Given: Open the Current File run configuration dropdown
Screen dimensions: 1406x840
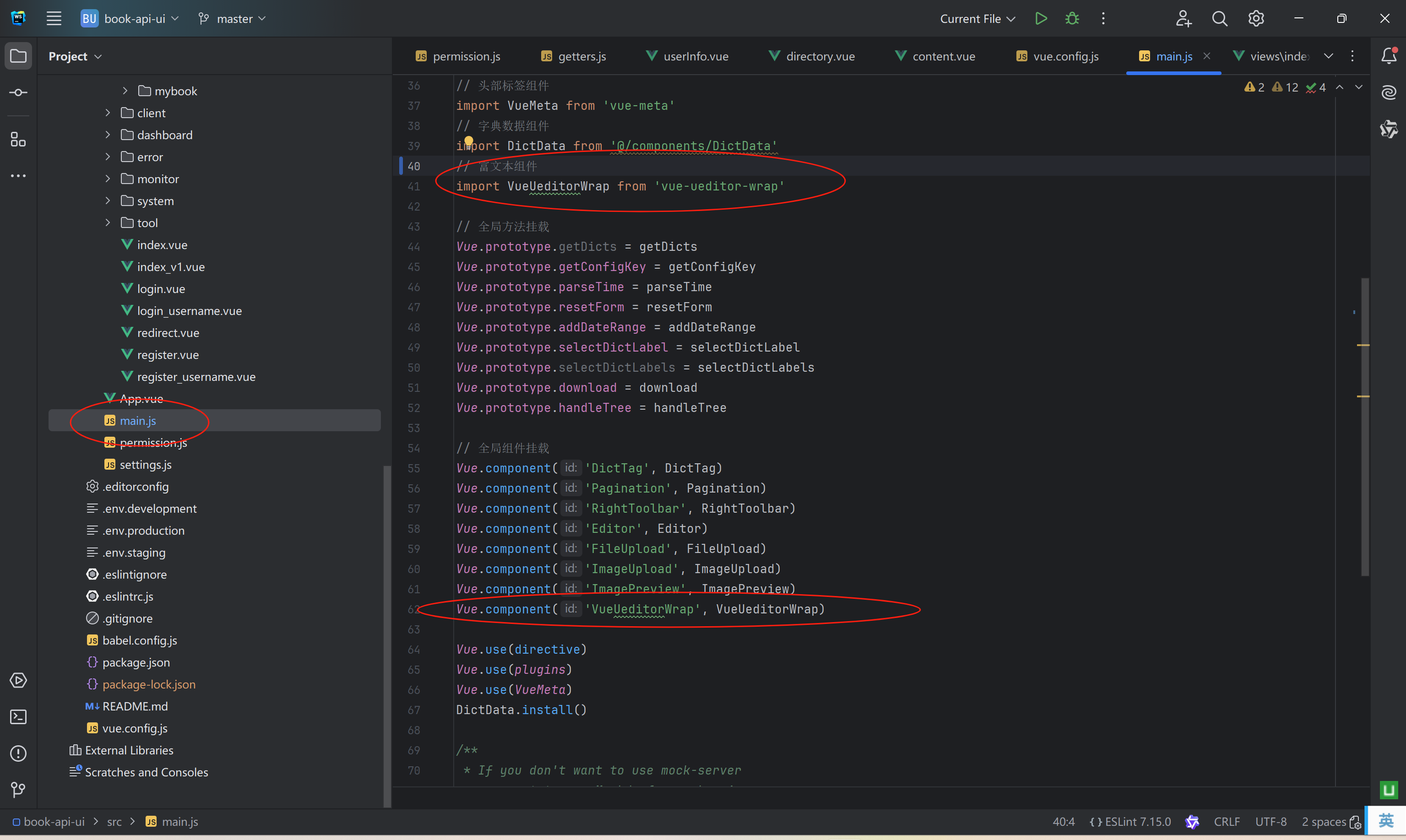Looking at the screenshot, I should [x=977, y=19].
